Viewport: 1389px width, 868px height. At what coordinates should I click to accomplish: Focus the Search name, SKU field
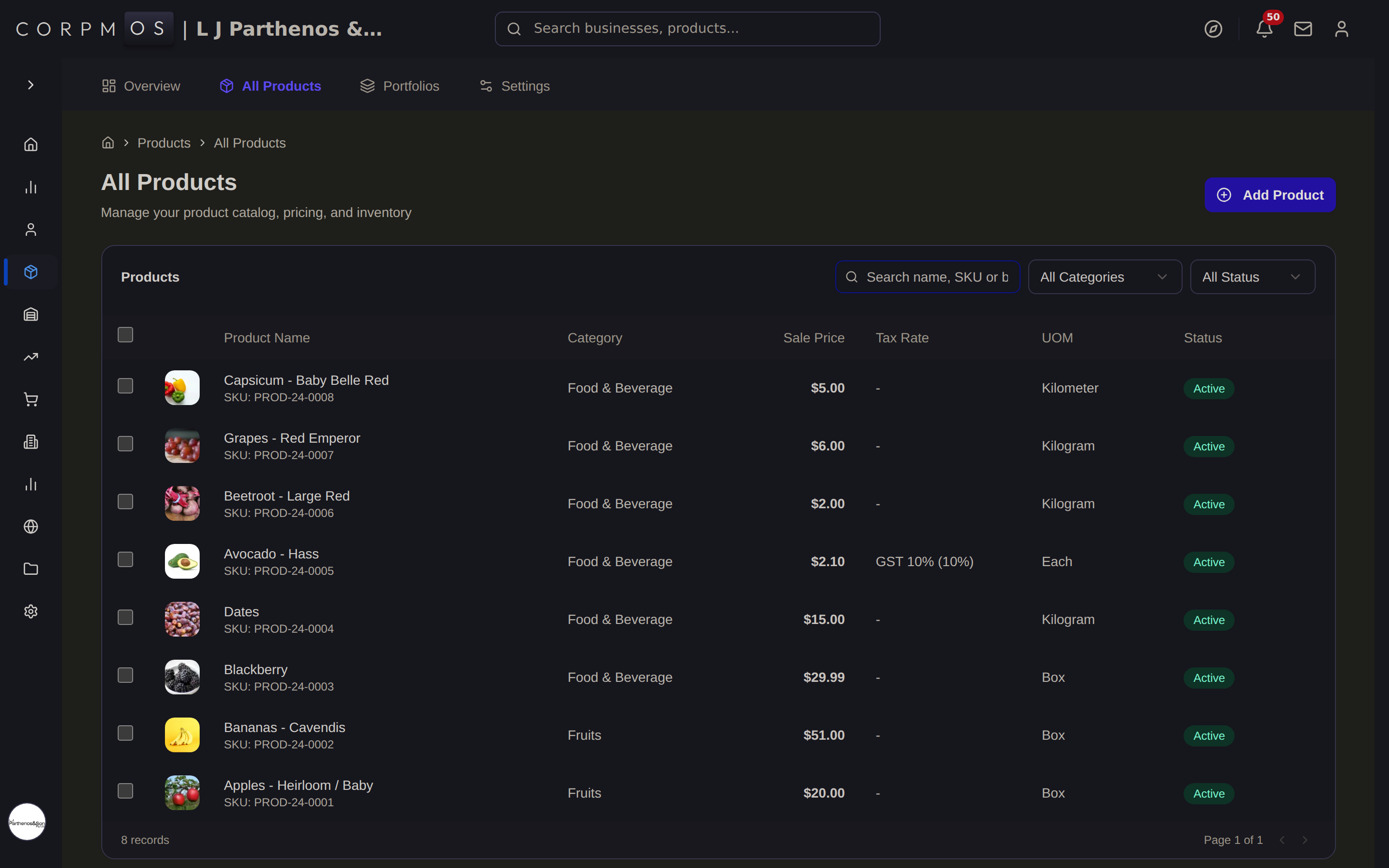click(x=927, y=277)
